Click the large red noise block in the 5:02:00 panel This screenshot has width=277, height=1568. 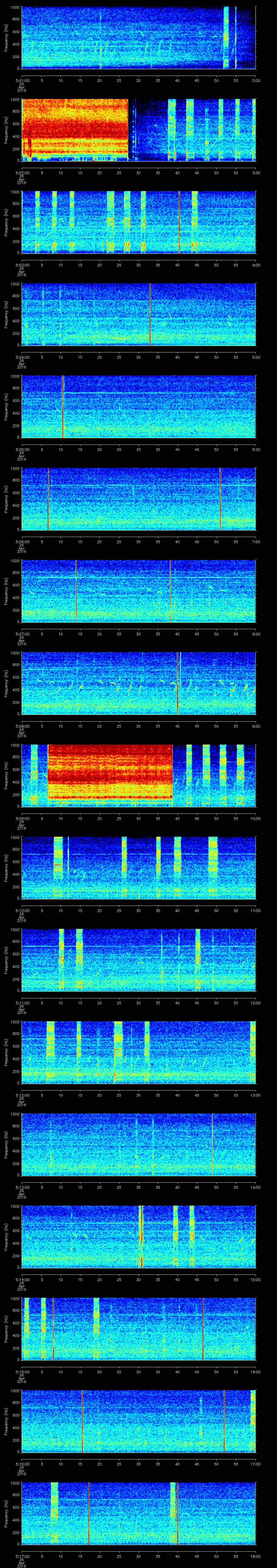coord(75,128)
